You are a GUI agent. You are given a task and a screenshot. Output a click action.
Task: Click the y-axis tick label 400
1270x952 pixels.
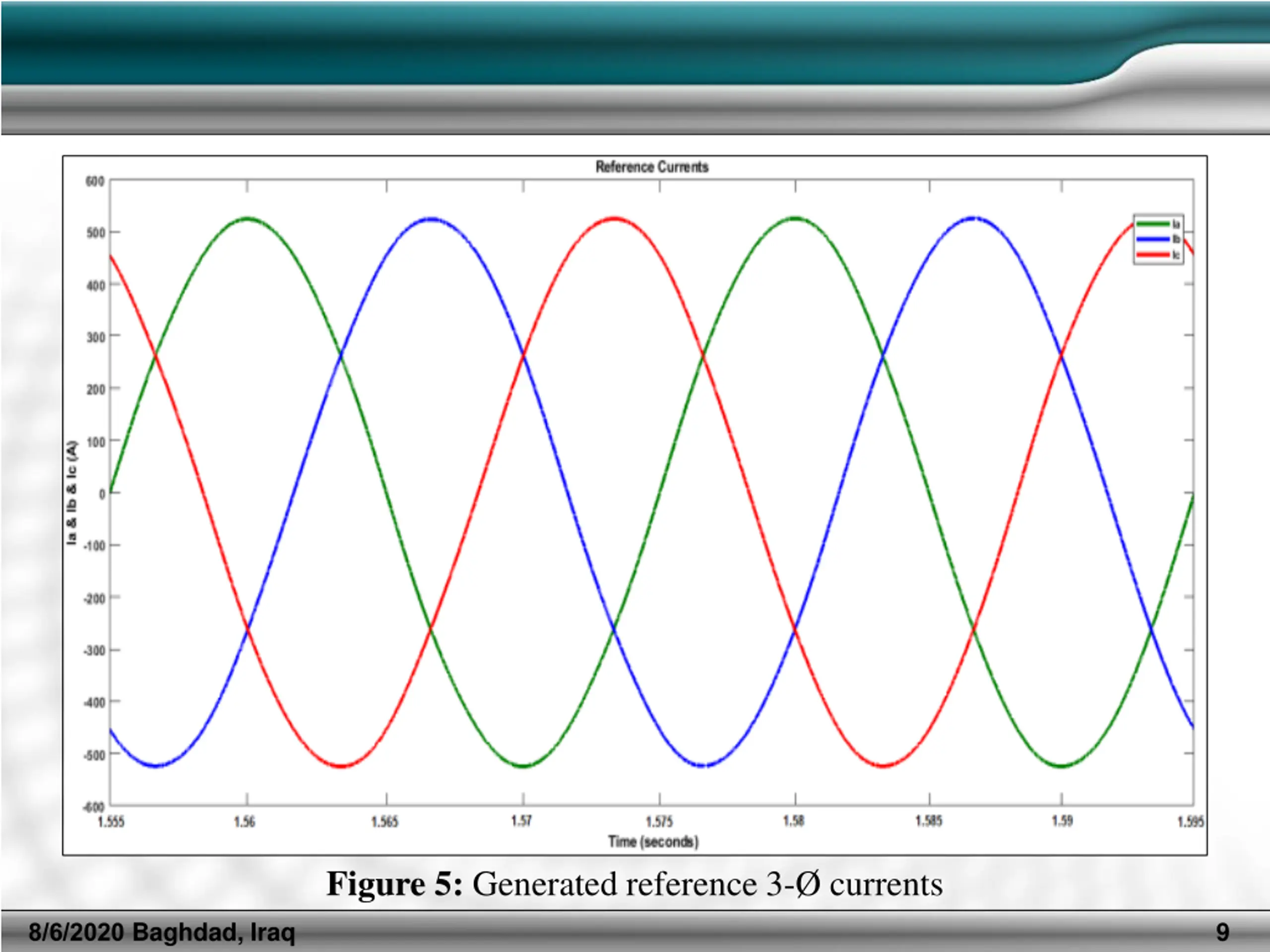point(95,286)
